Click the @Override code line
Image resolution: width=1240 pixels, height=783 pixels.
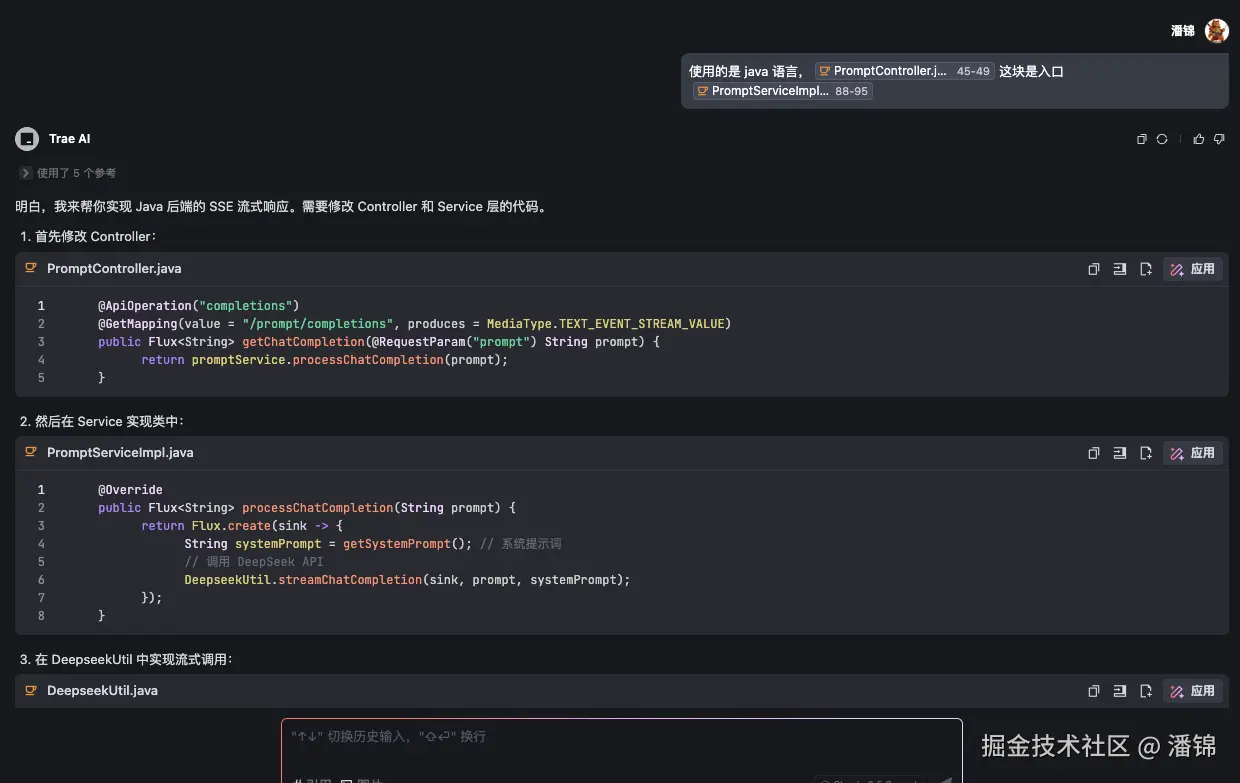click(130, 490)
